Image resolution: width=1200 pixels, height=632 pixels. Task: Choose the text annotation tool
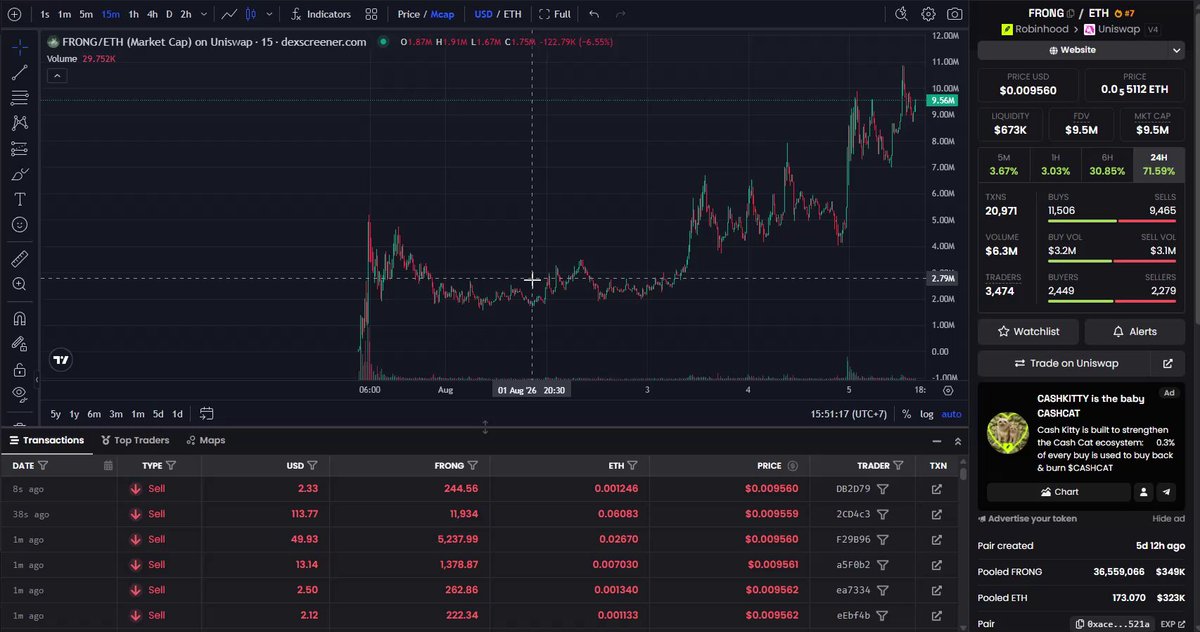[x=19, y=199]
